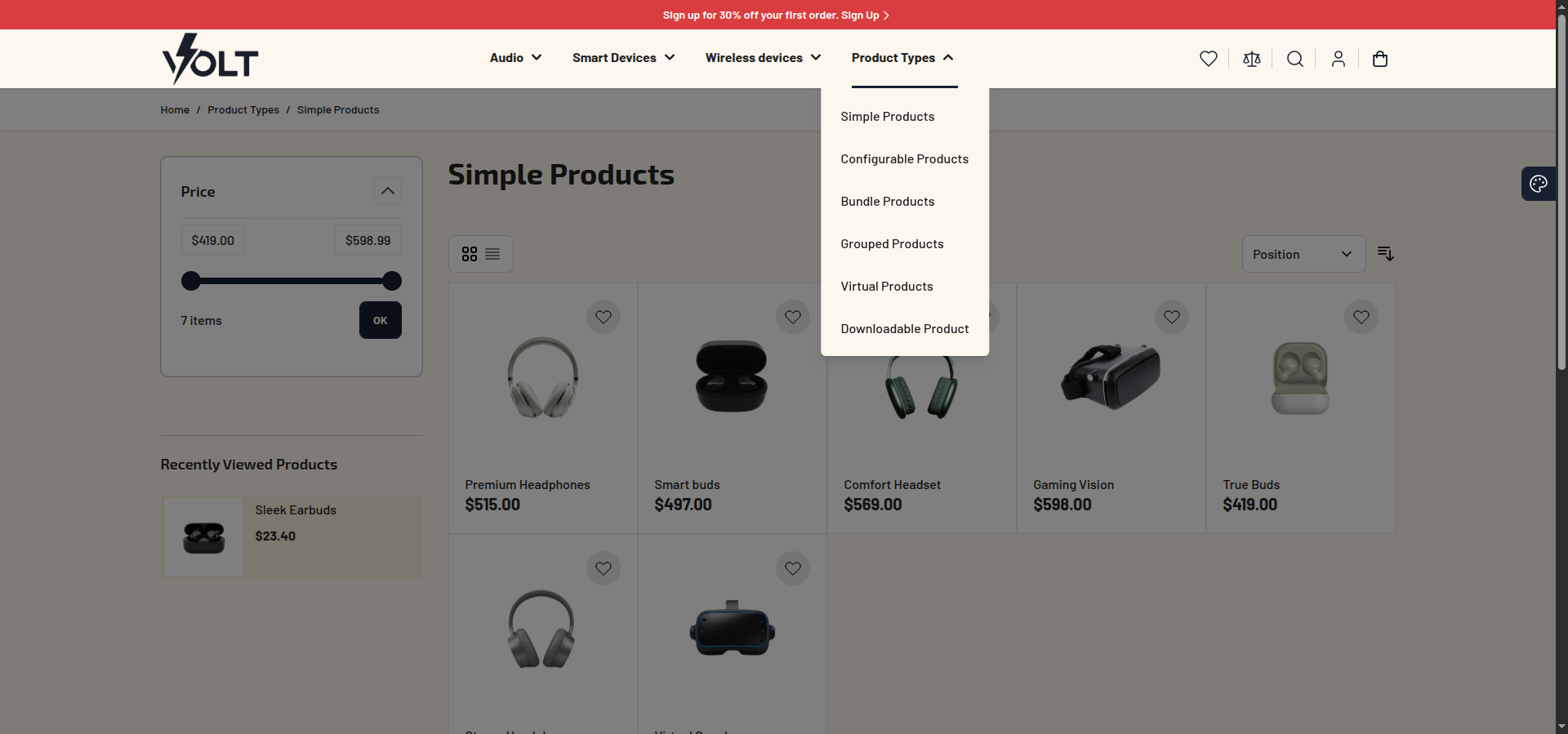
Task: Click the maximum price field $598.99
Action: pos(368,240)
